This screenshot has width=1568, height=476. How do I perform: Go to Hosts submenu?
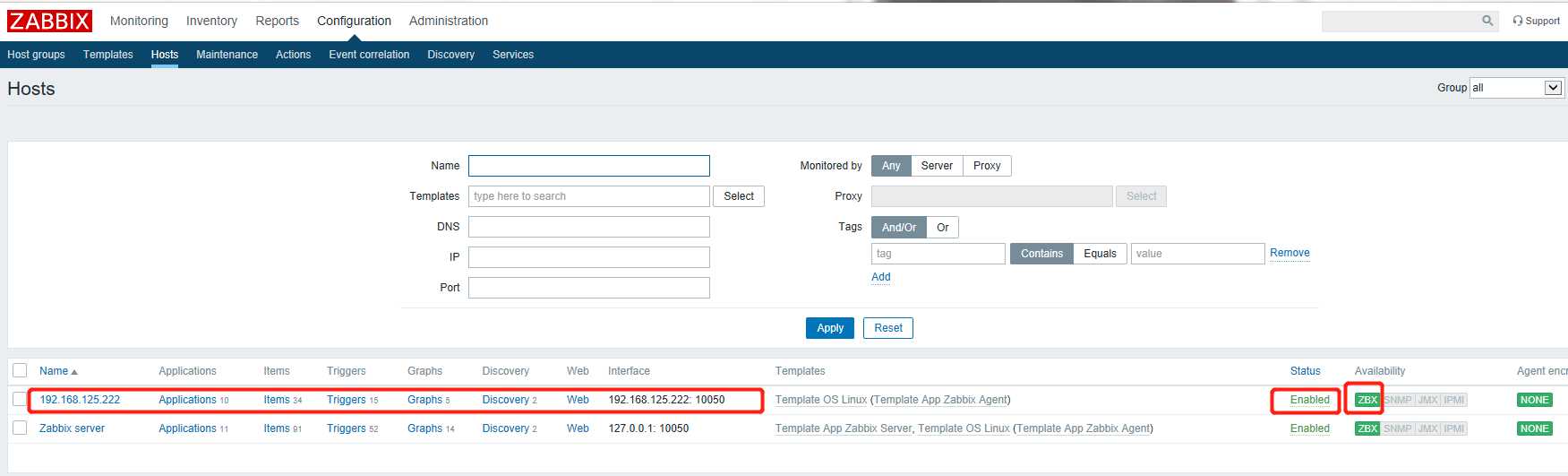165,55
